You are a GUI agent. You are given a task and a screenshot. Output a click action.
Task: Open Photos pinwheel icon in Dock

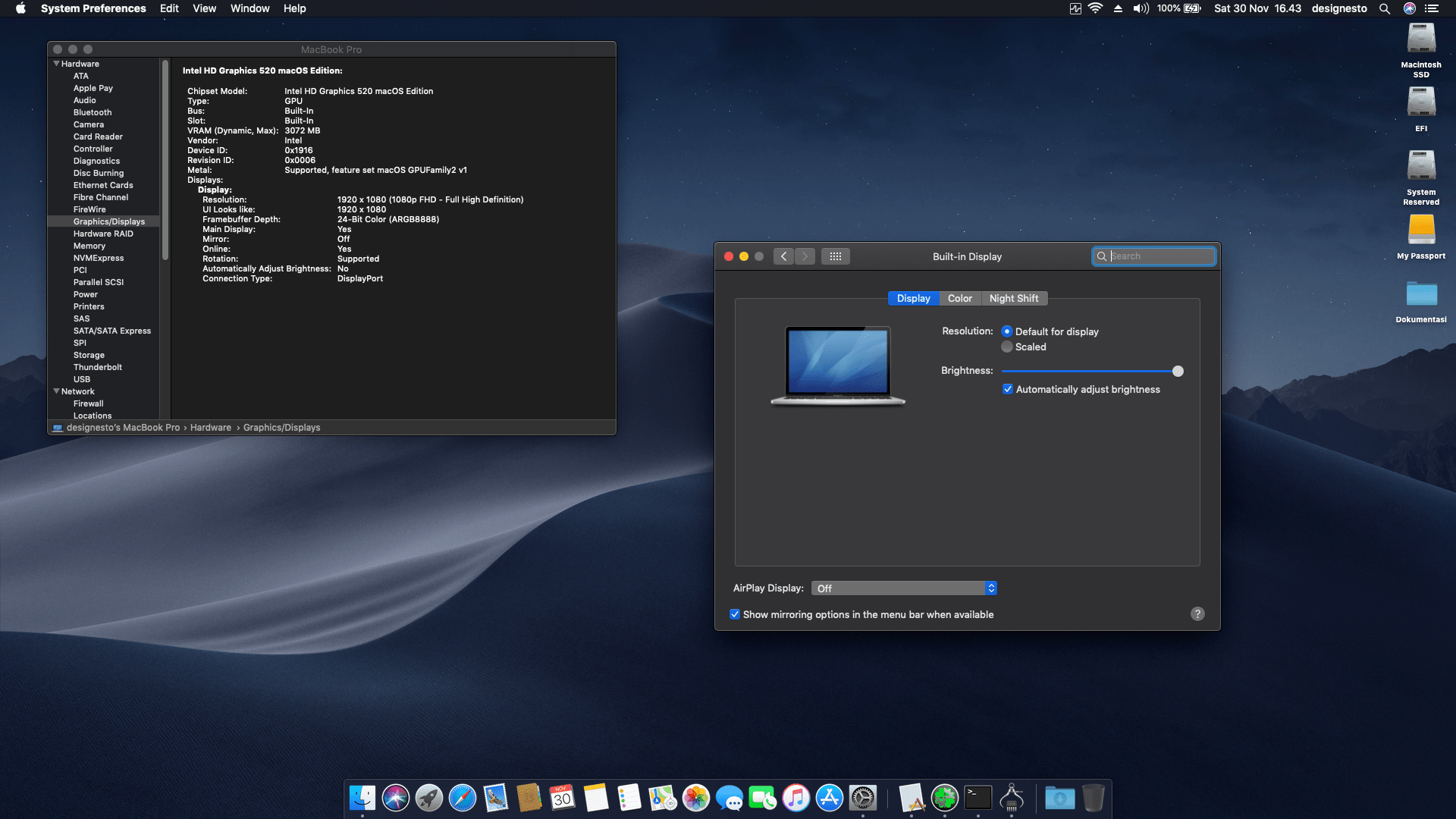tap(696, 798)
